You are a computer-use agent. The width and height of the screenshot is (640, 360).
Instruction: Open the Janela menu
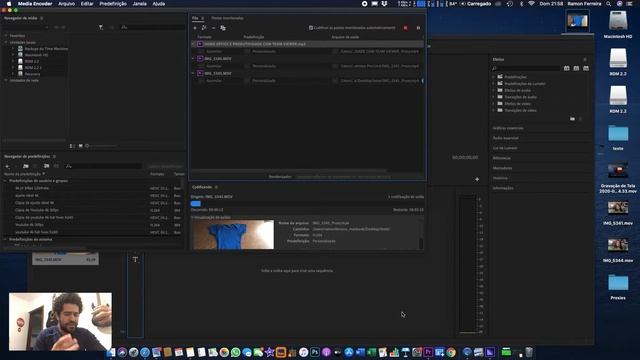pyautogui.click(x=140, y=4)
